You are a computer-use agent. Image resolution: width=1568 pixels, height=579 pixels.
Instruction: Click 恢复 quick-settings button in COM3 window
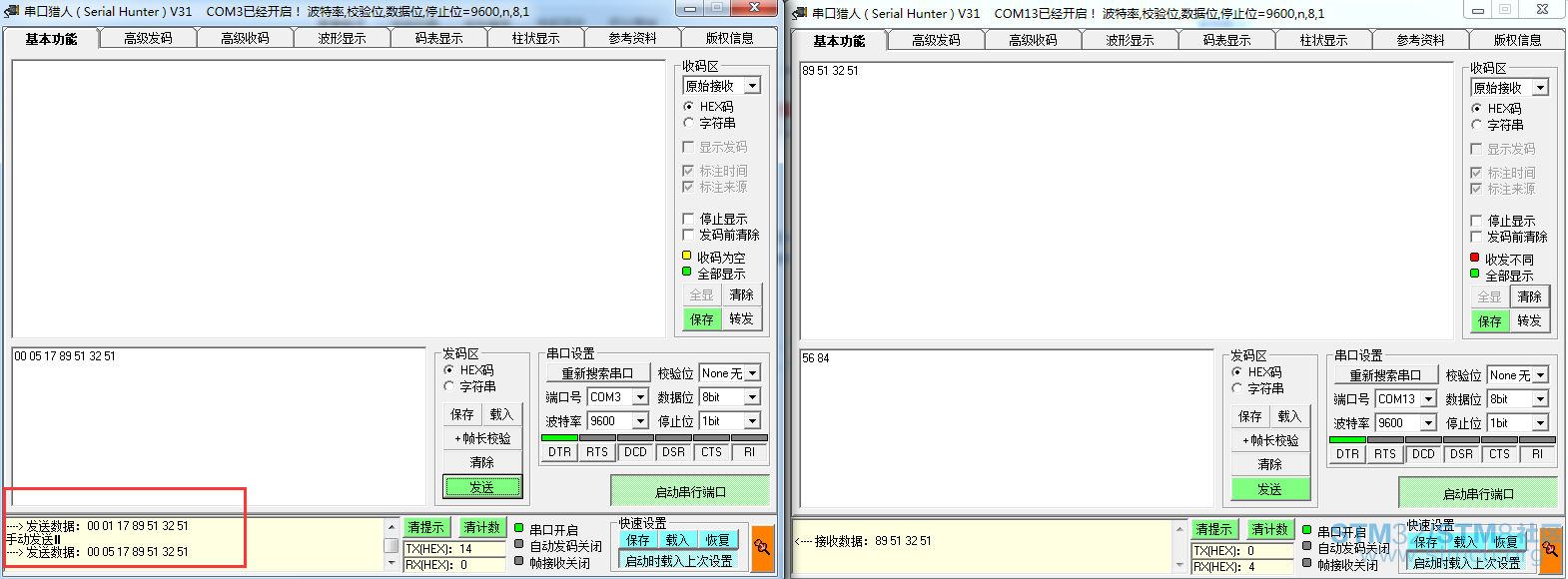tap(717, 540)
